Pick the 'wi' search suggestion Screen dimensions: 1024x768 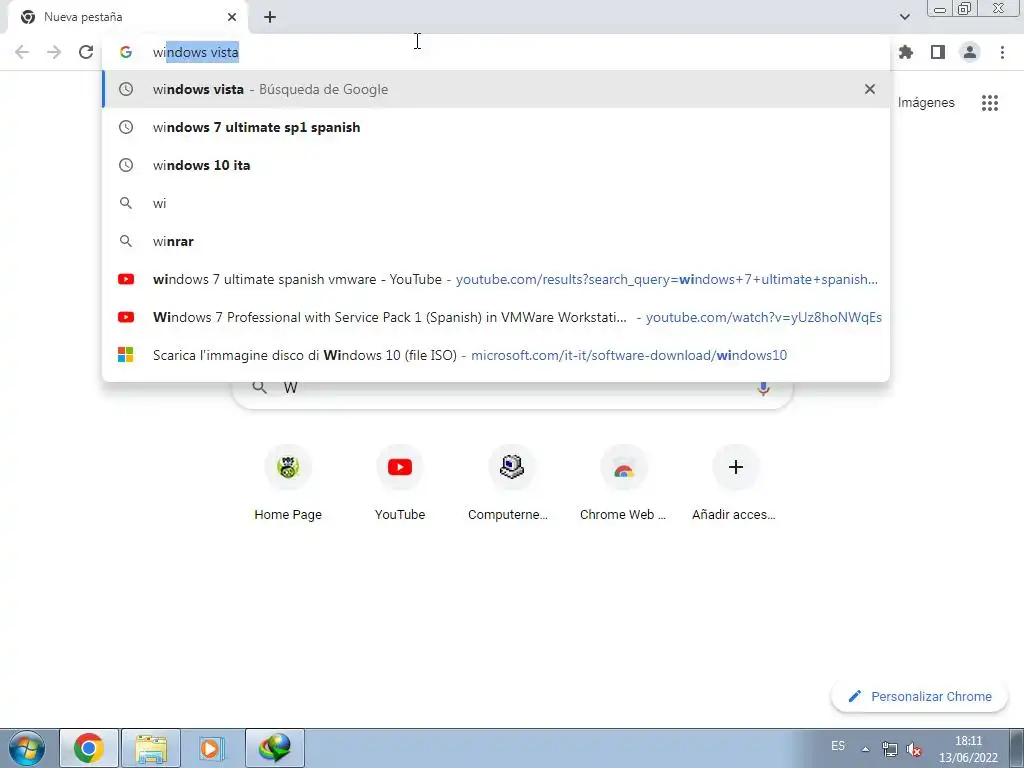pos(496,203)
